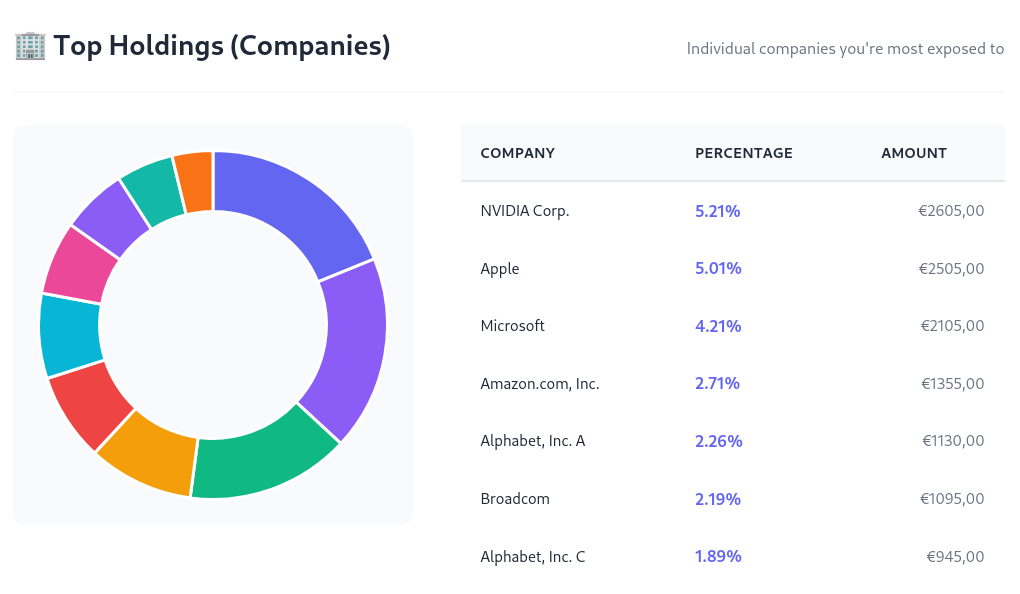Select Broadcom's 2.19% value

coord(718,498)
